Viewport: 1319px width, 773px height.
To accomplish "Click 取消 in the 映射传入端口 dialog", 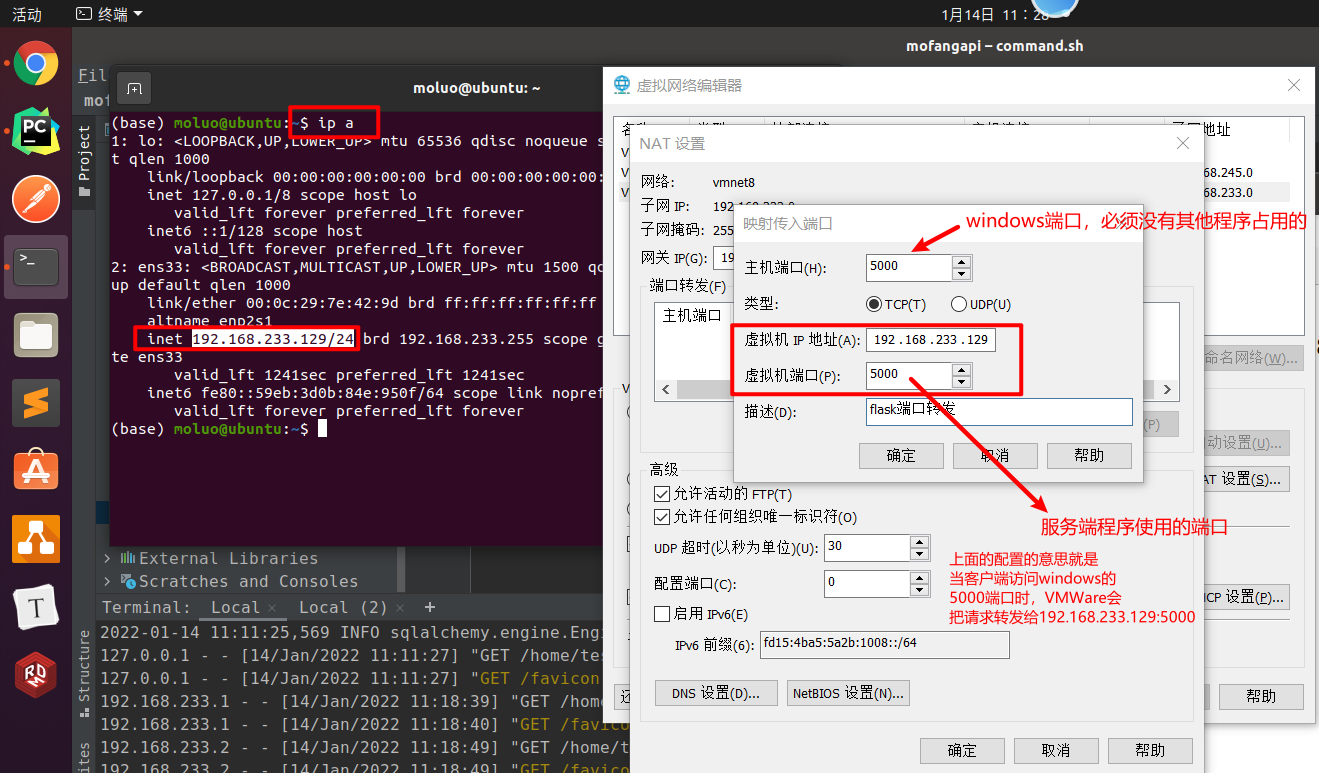I will [x=995, y=455].
